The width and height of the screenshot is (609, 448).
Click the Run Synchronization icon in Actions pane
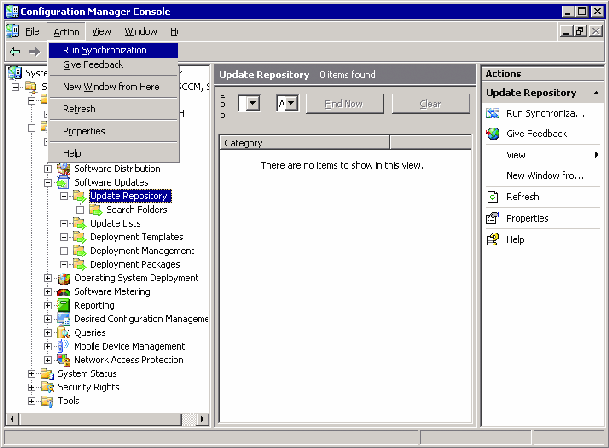click(492, 113)
